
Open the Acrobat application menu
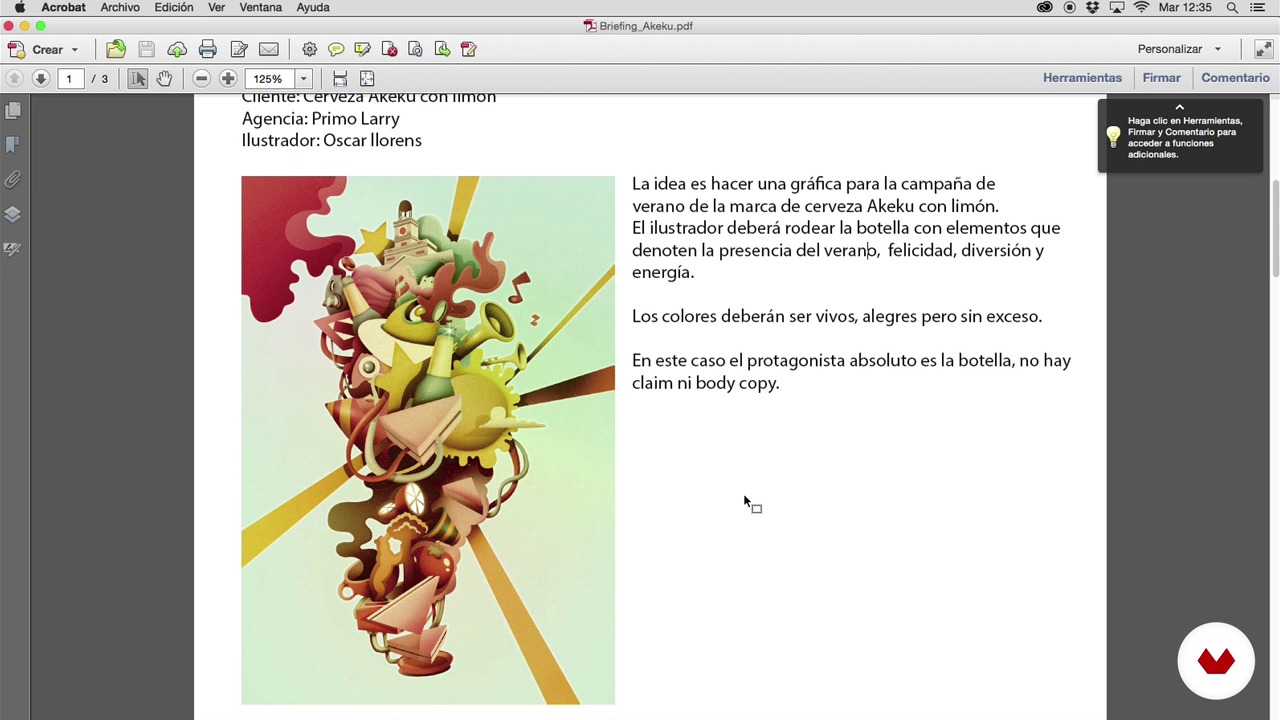pos(63,7)
